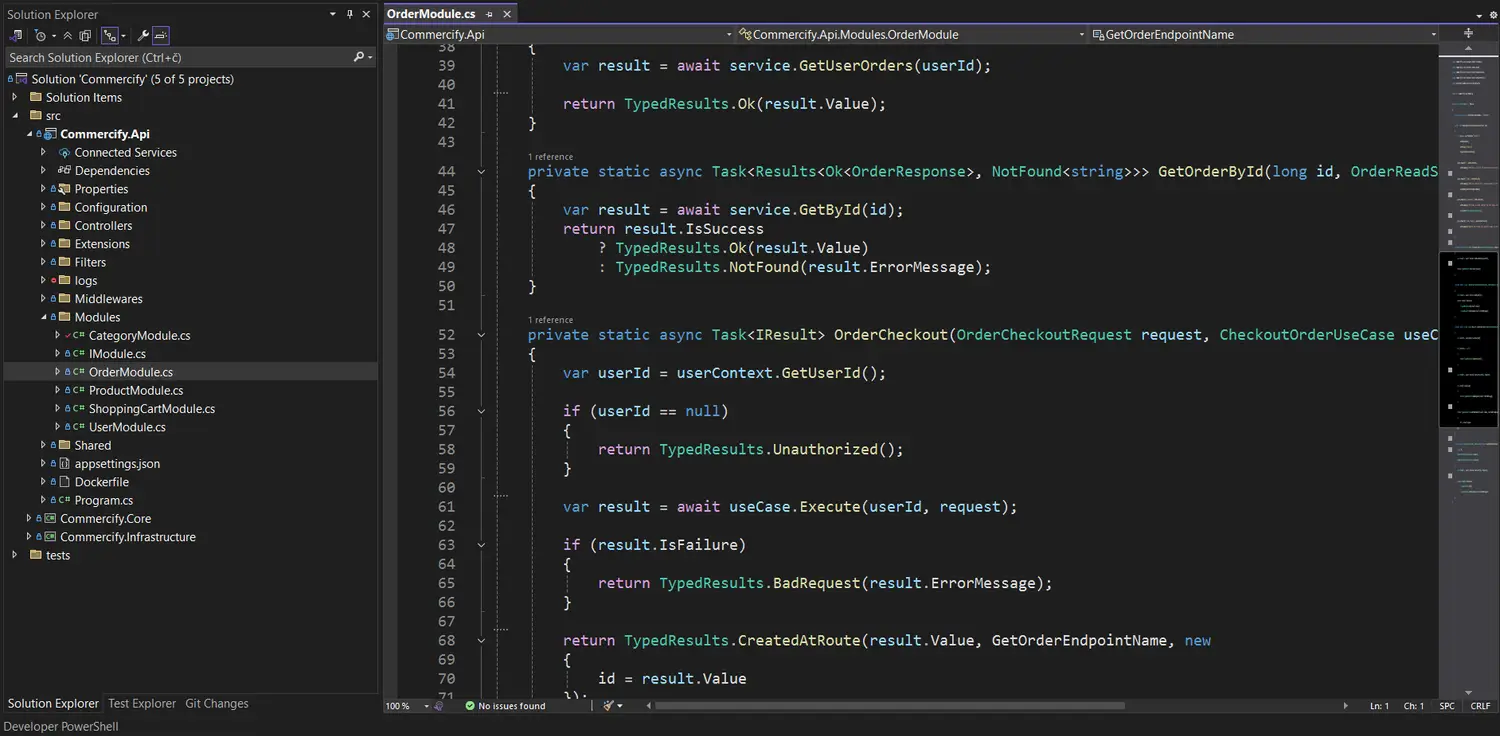Screen dimensions: 1500x736
Task: Click the Pending Changes Filter clock icon
Action: pyautogui.click(x=41, y=36)
